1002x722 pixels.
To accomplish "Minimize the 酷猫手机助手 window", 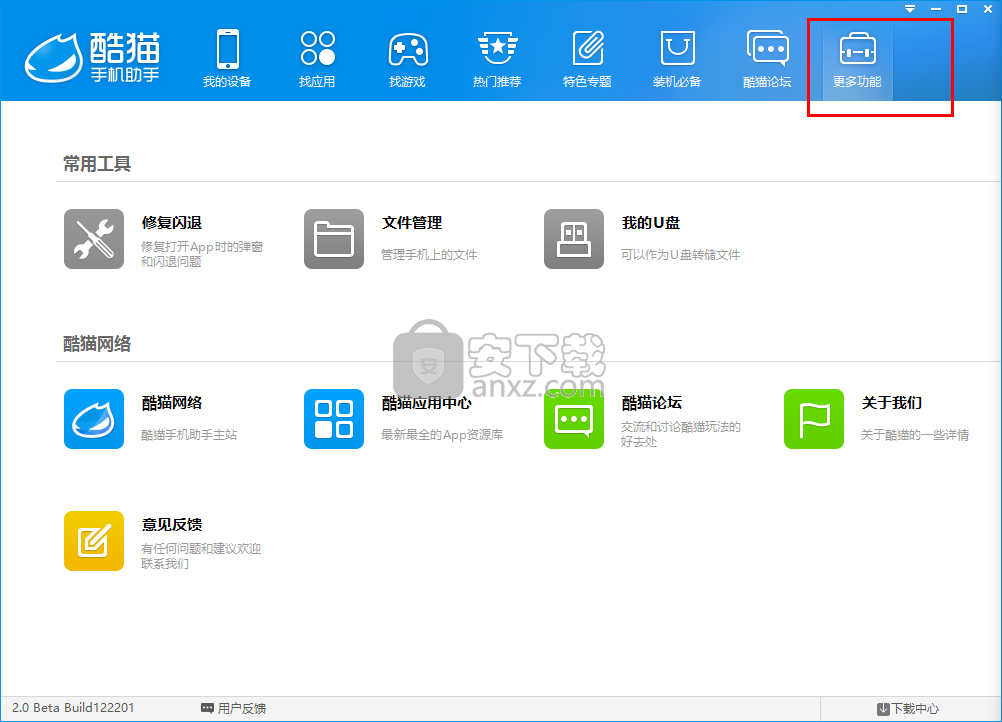I will (936, 9).
